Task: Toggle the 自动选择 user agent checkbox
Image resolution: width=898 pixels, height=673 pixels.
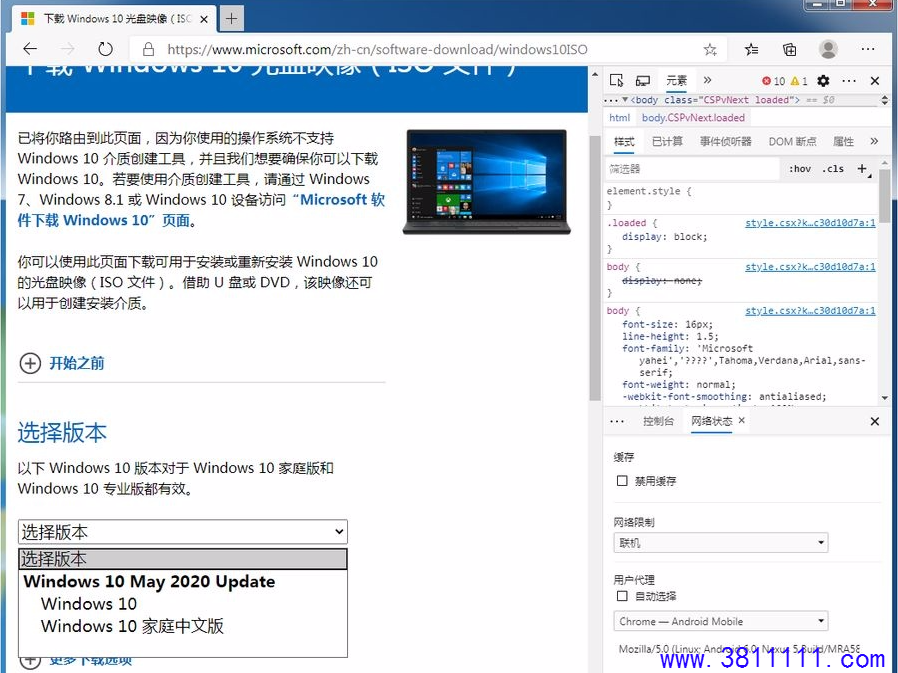Action: pyautogui.click(x=623, y=596)
